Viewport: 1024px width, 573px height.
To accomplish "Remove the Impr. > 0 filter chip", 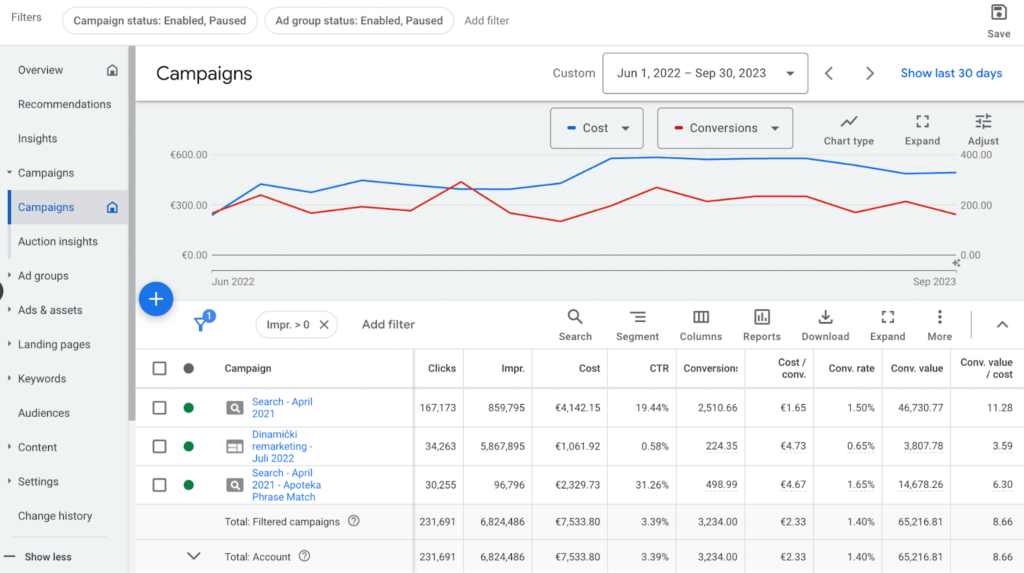I will click(x=324, y=325).
